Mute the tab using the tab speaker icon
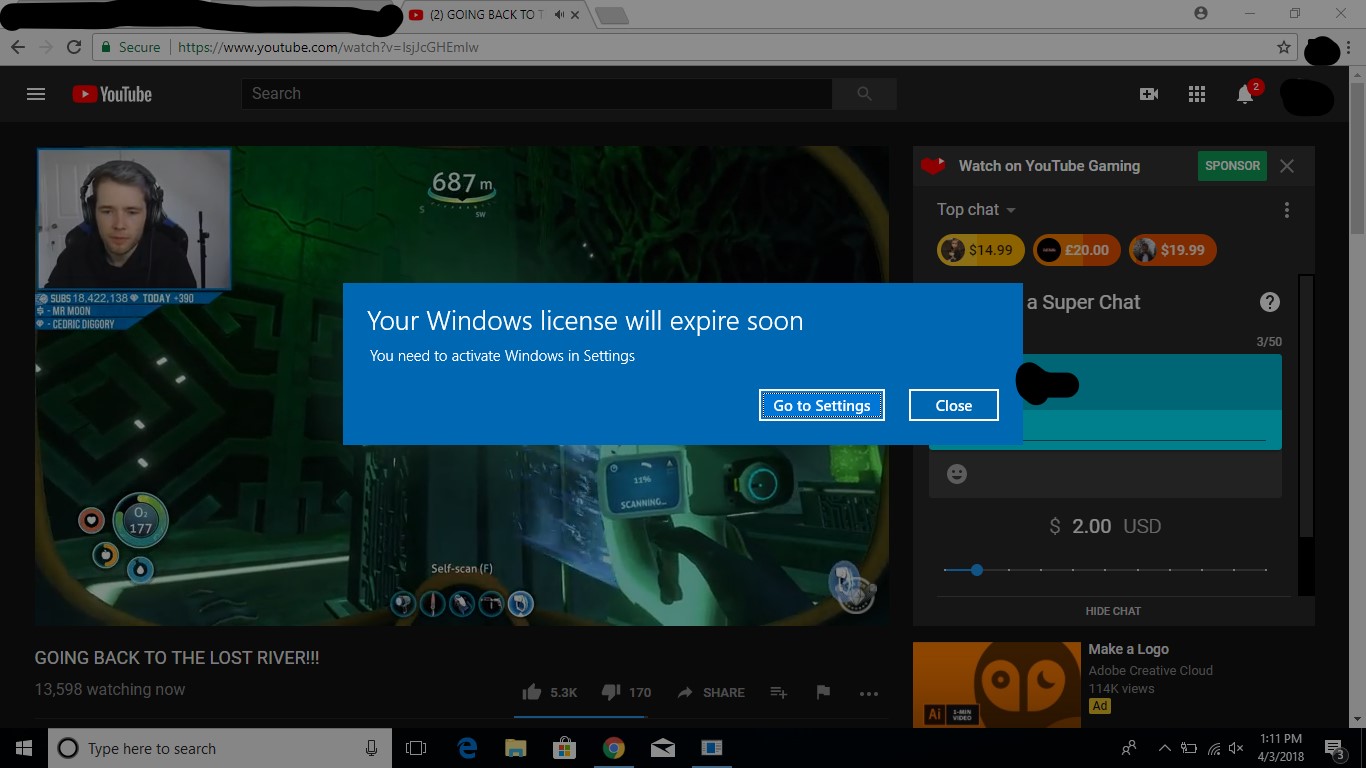Screen dimensions: 1366x768 560,14
